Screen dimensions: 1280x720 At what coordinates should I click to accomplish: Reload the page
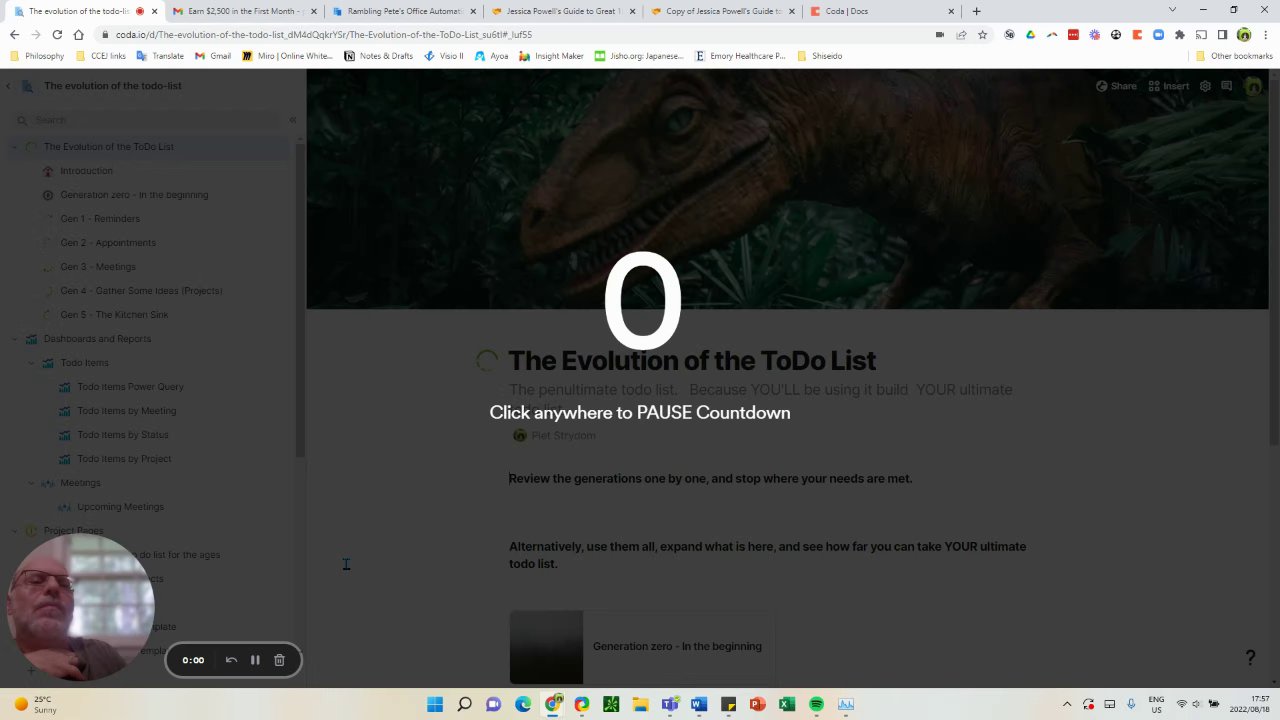point(57,34)
